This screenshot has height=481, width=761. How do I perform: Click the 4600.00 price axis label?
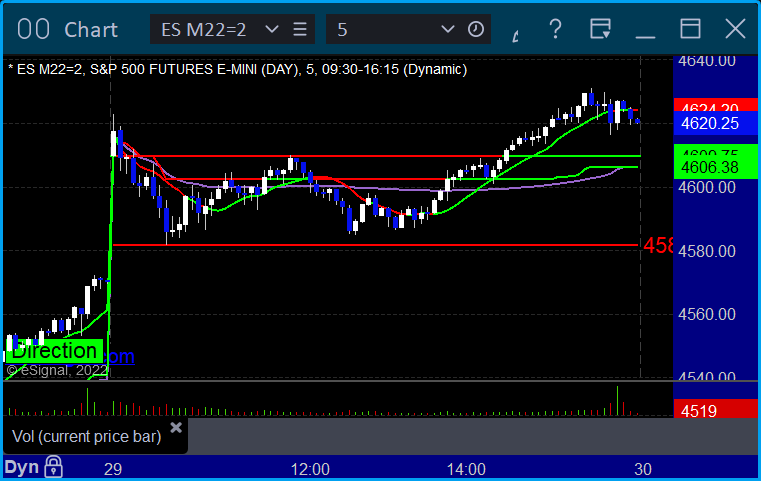pos(706,187)
